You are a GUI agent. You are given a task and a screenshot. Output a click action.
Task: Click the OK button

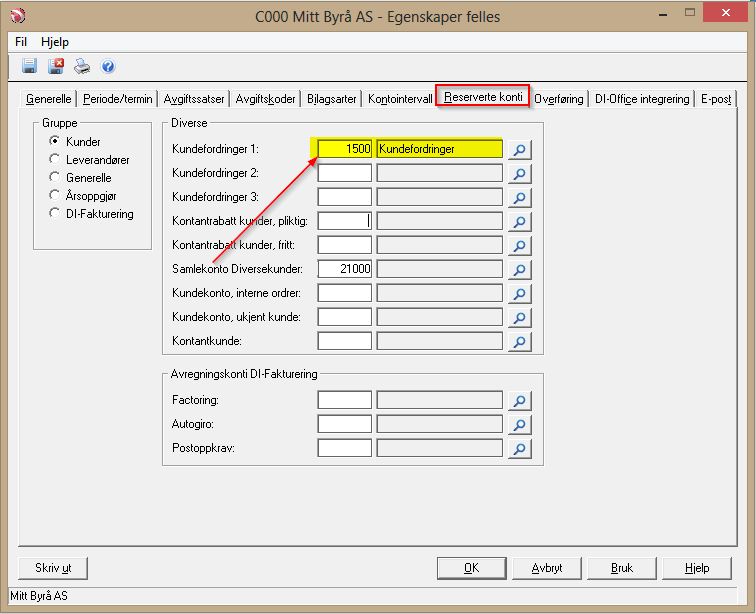(x=472, y=568)
